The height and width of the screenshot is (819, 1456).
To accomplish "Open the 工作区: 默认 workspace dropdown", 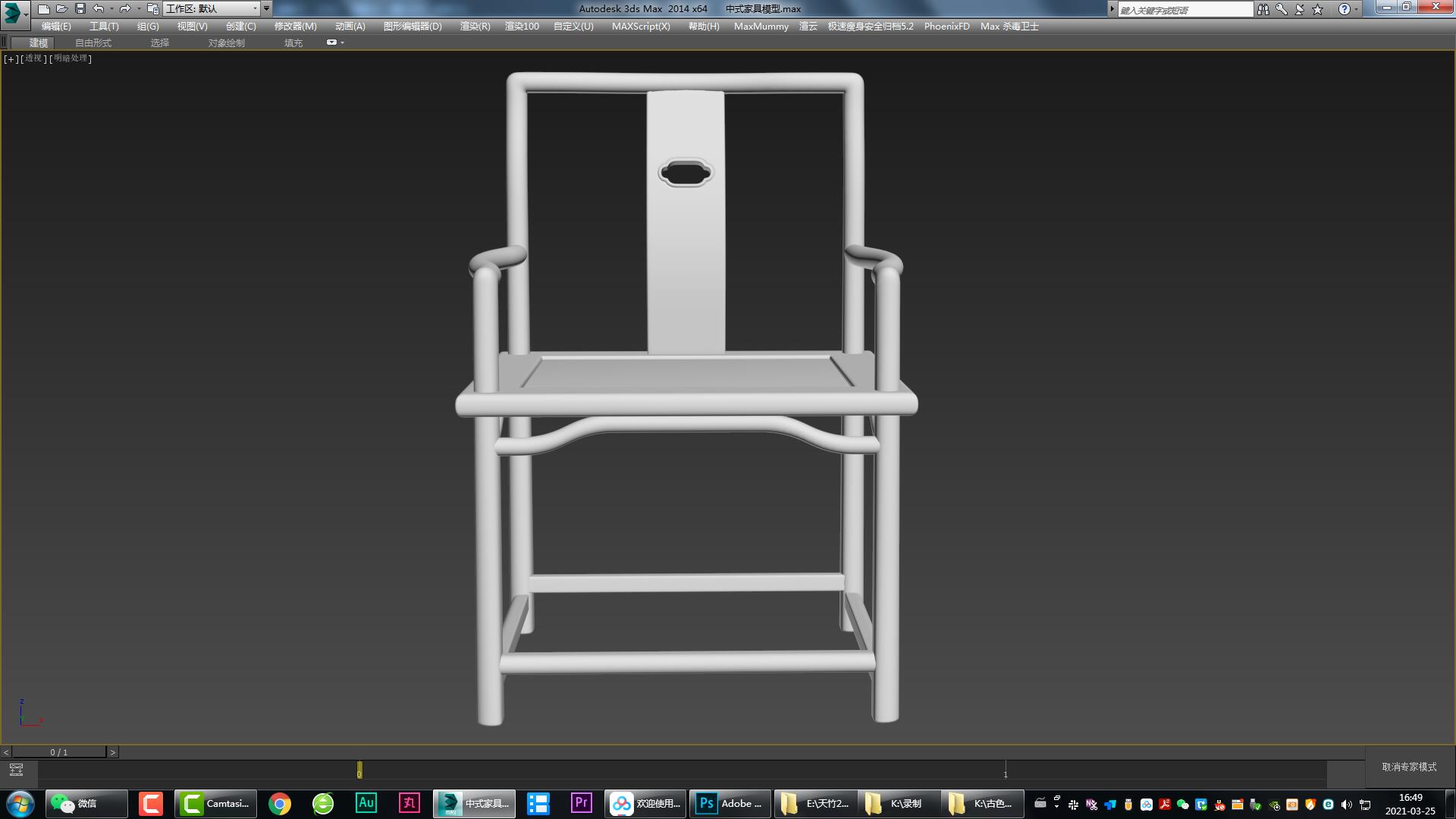I will (x=212, y=9).
